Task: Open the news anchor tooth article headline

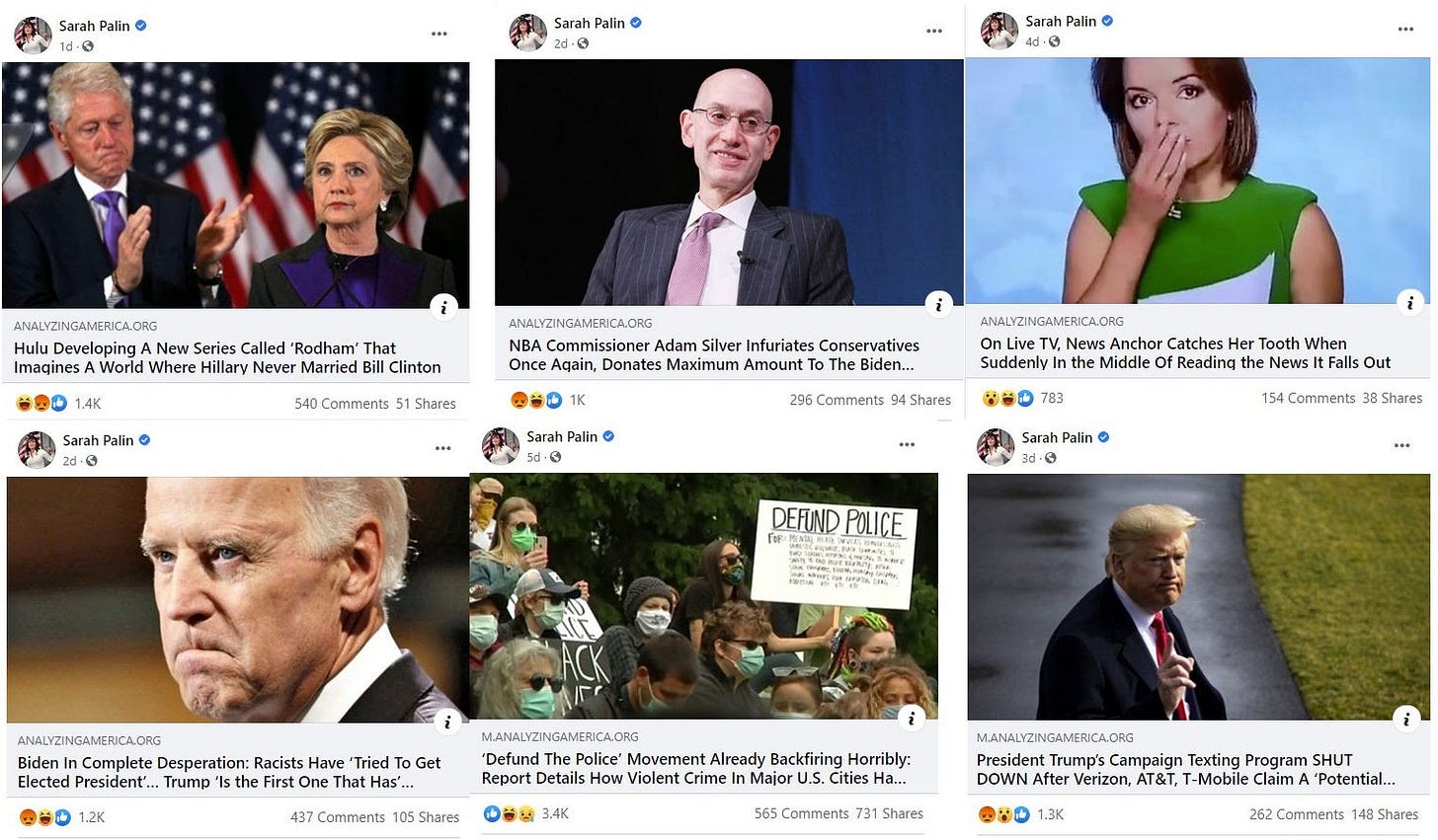Action: [1185, 352]
